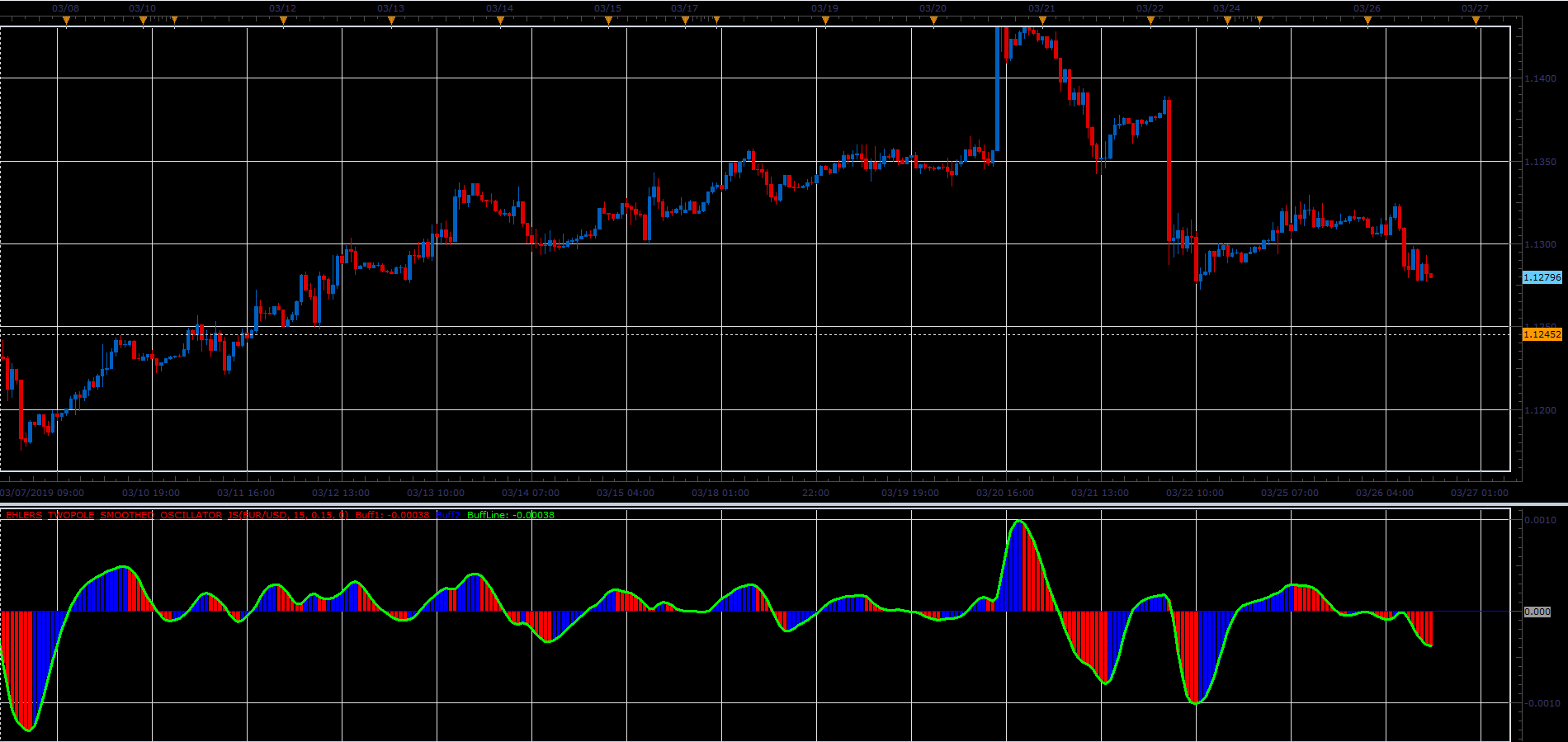Screen dimensions: 1568x742
Task: Click the 03/12 13:00 time axis label
Action: coord(341,493)
